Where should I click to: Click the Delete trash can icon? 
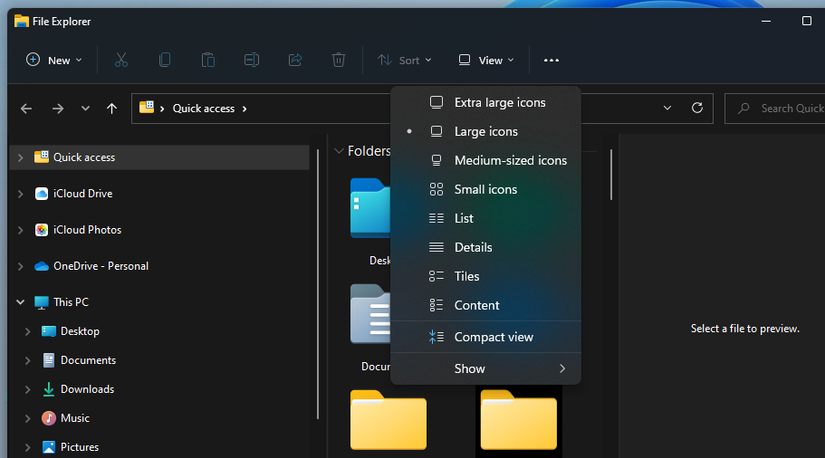point(339,60)
